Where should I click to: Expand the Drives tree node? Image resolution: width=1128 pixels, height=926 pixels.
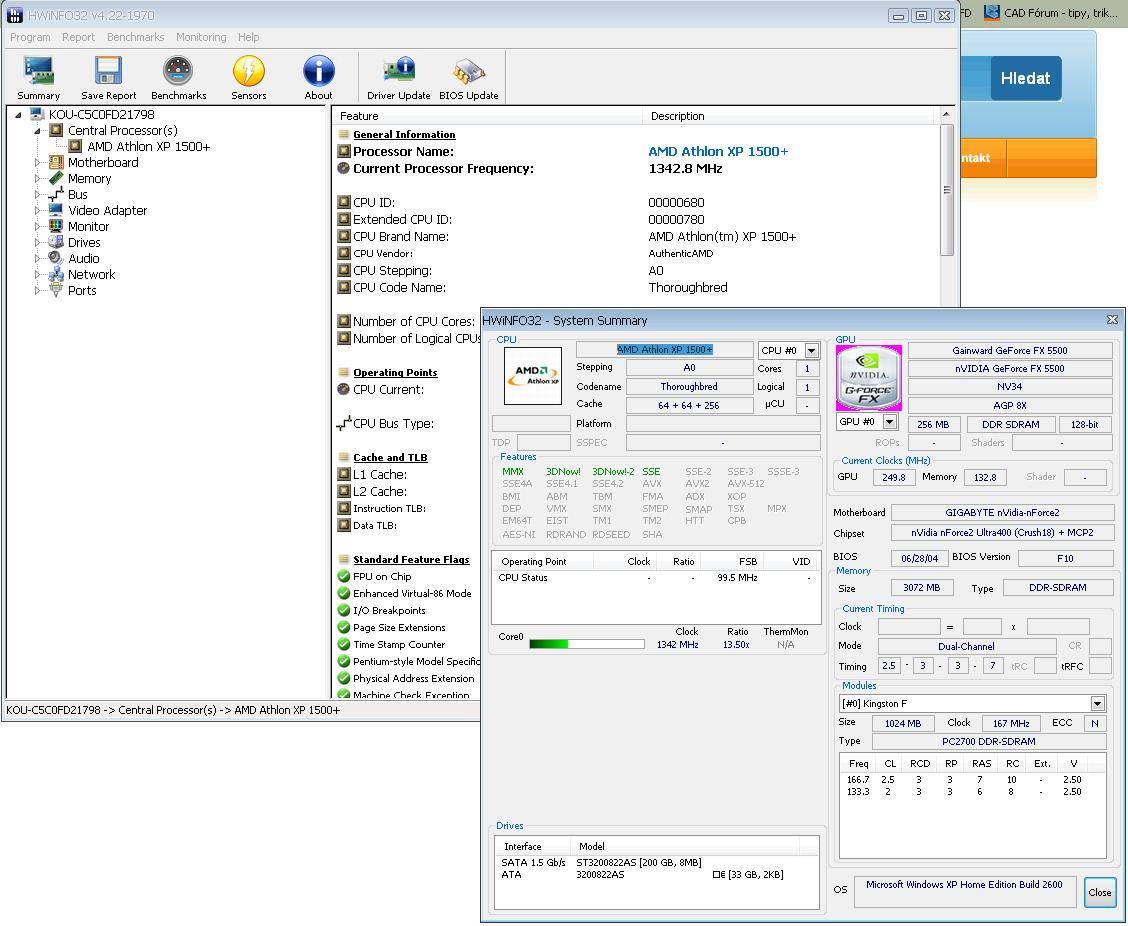[x=37, y=242]
